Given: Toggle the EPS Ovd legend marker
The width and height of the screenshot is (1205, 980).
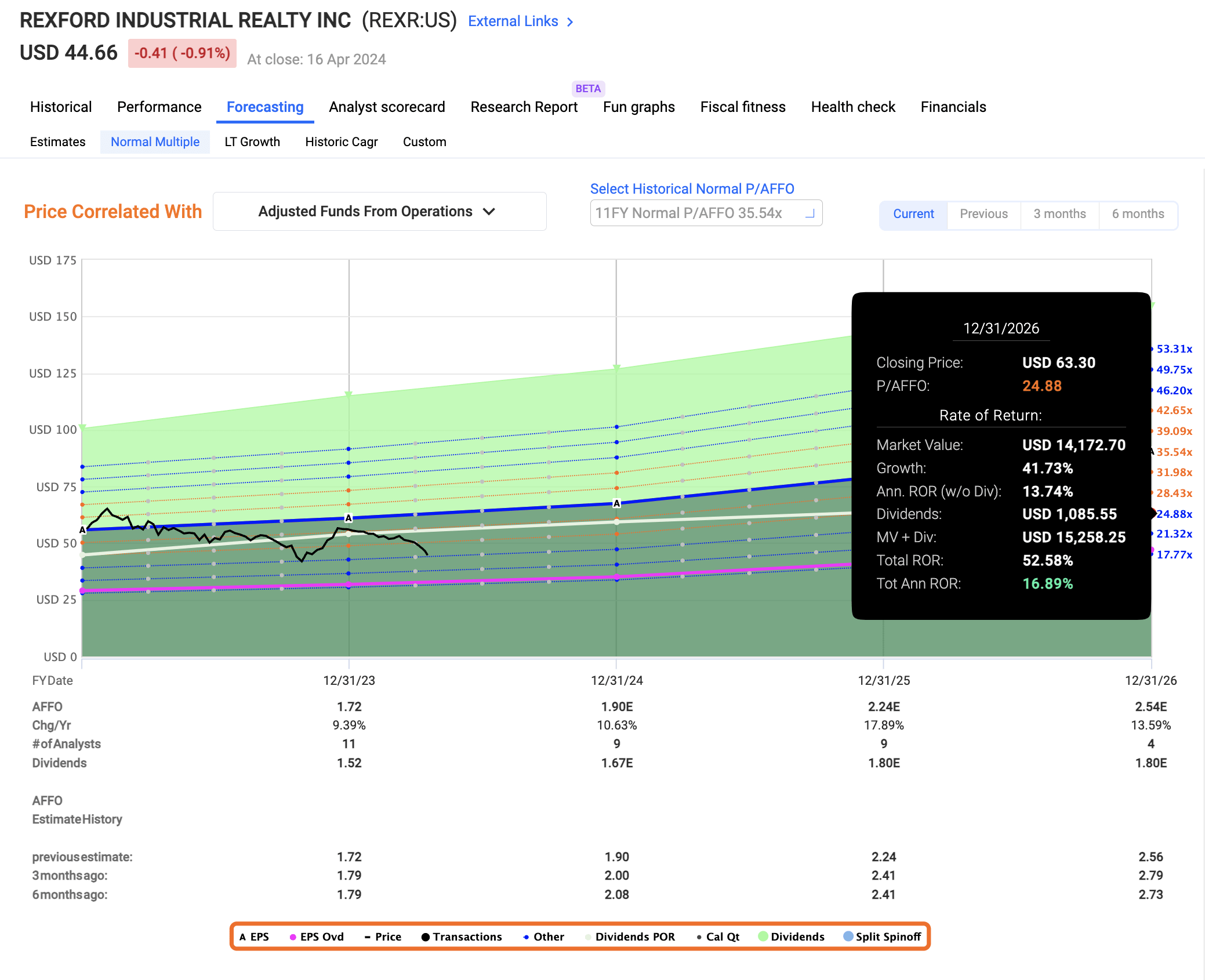Looking at the screenshot, I should click(x=293, y=937).
